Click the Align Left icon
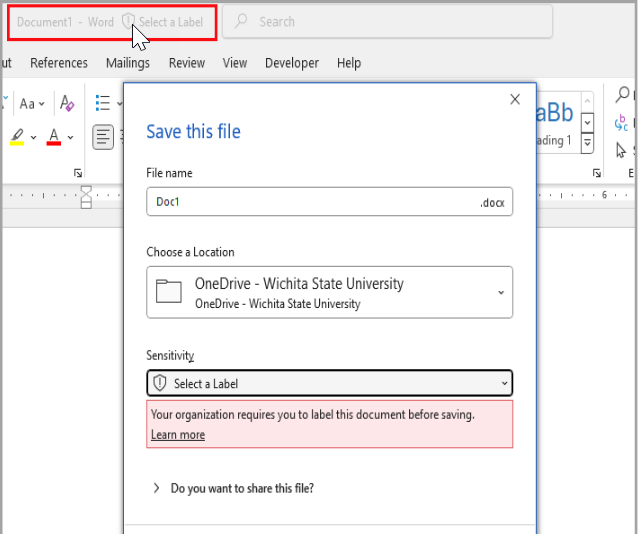 103,137
